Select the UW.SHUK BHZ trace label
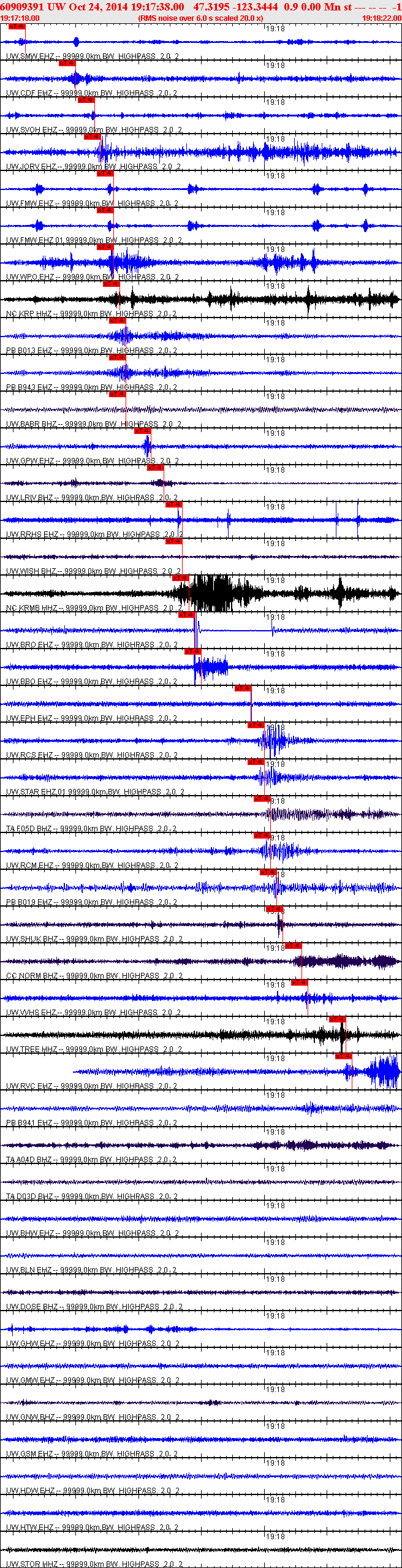 tap(94, 939)
